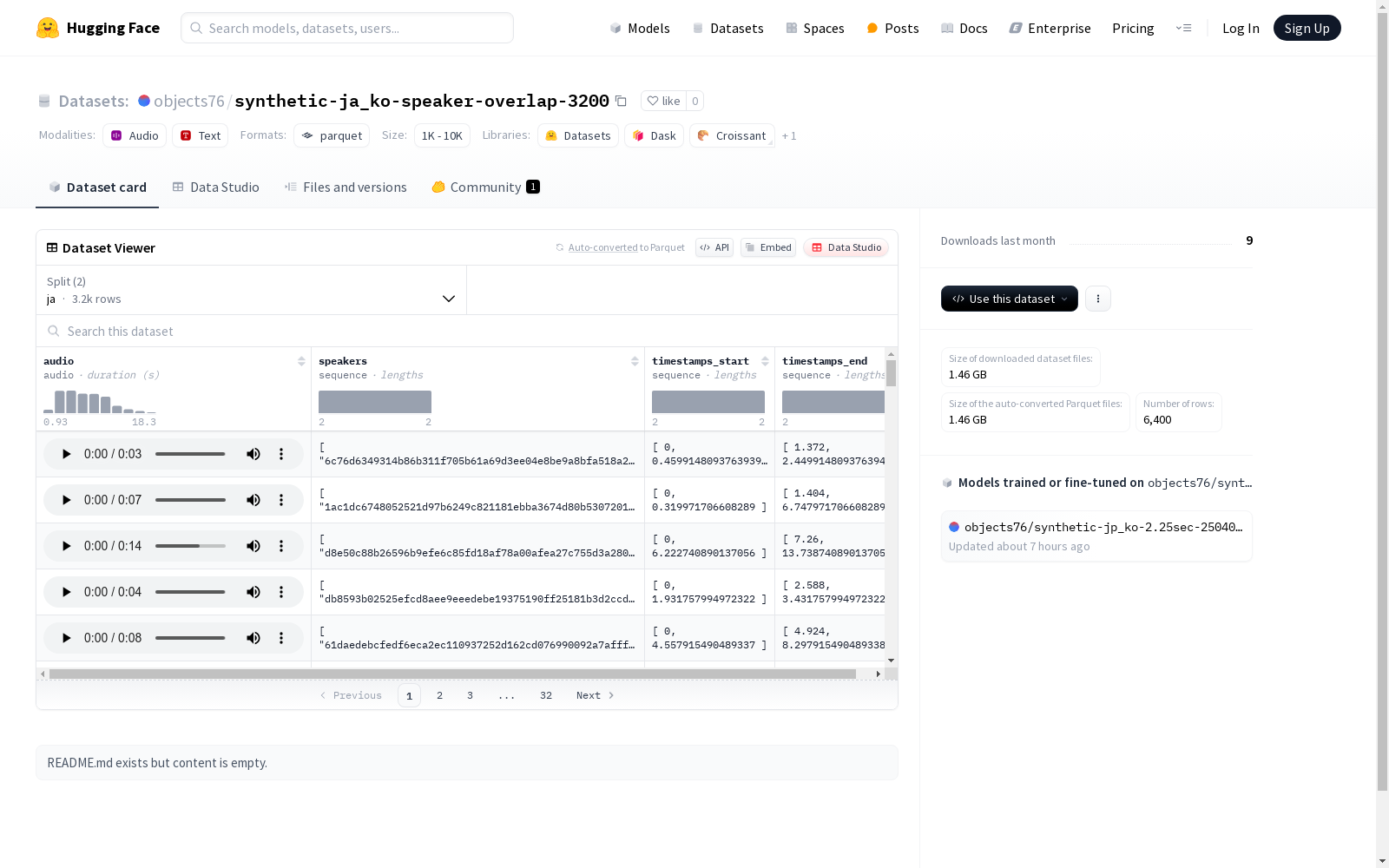
Task: Play the 0:14 audio row
Action: coord(66,546)
